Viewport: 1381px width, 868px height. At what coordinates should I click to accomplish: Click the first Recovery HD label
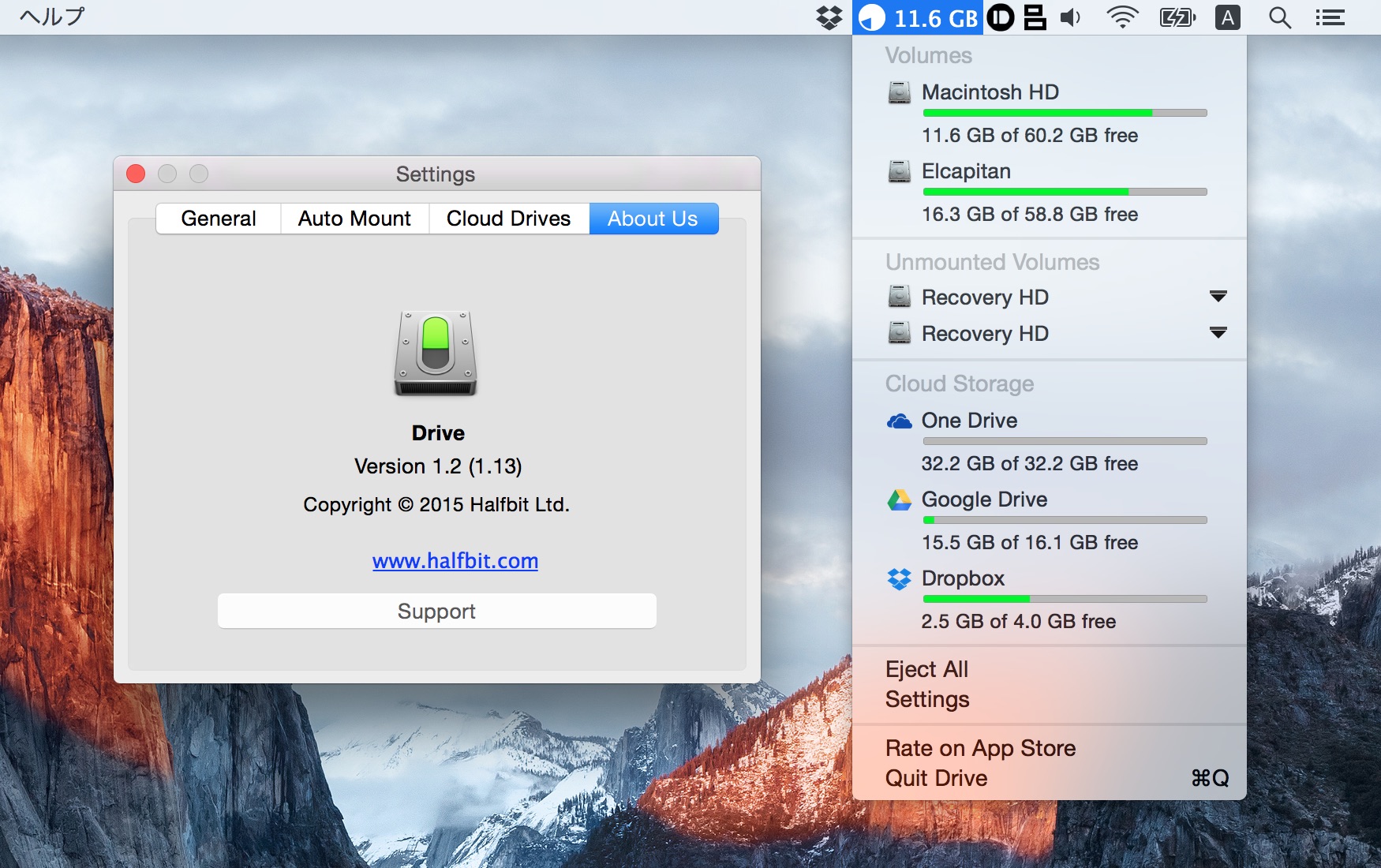[x=985, y=297]
